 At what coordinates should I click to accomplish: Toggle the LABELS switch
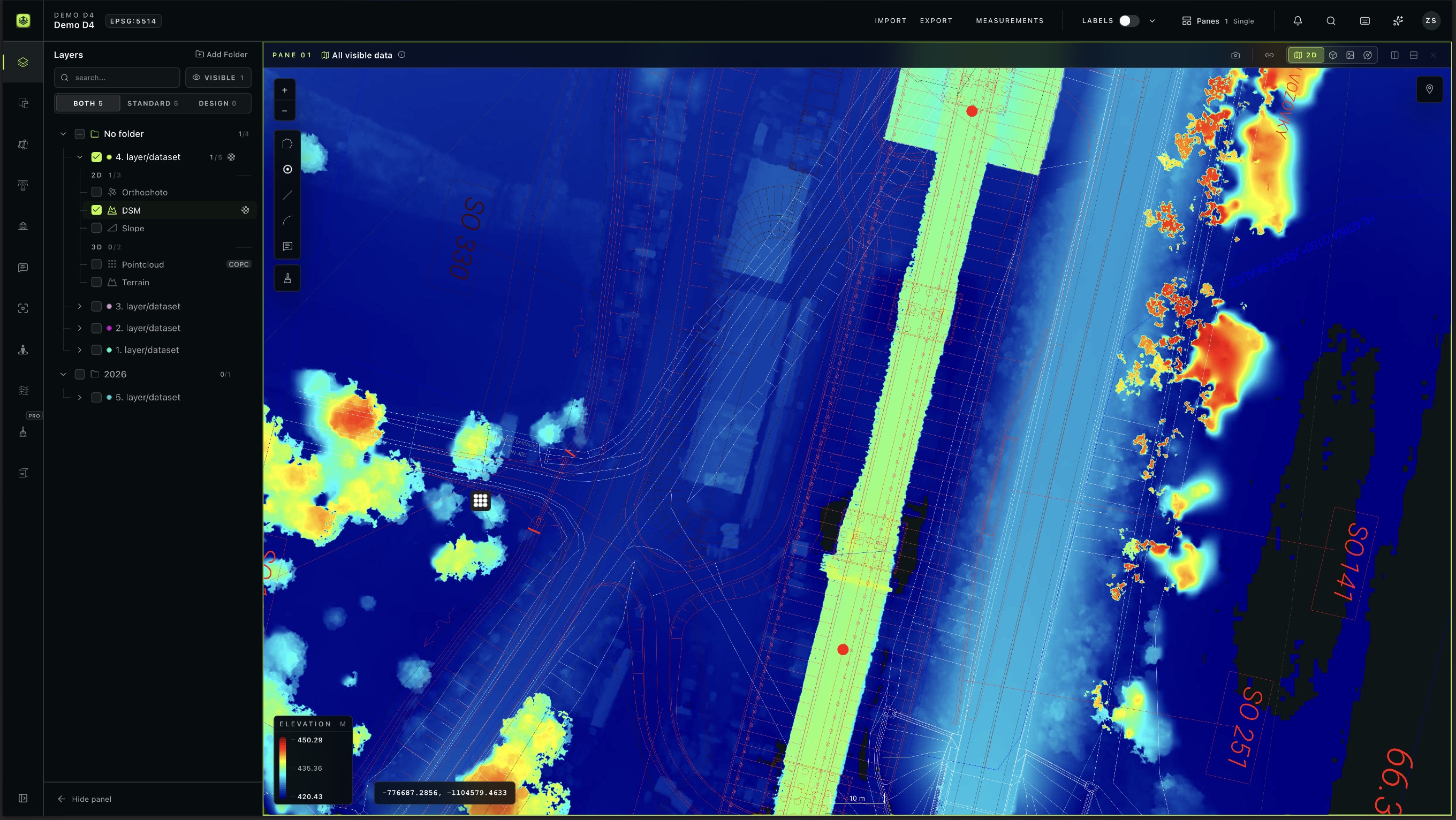[1129, 21]
